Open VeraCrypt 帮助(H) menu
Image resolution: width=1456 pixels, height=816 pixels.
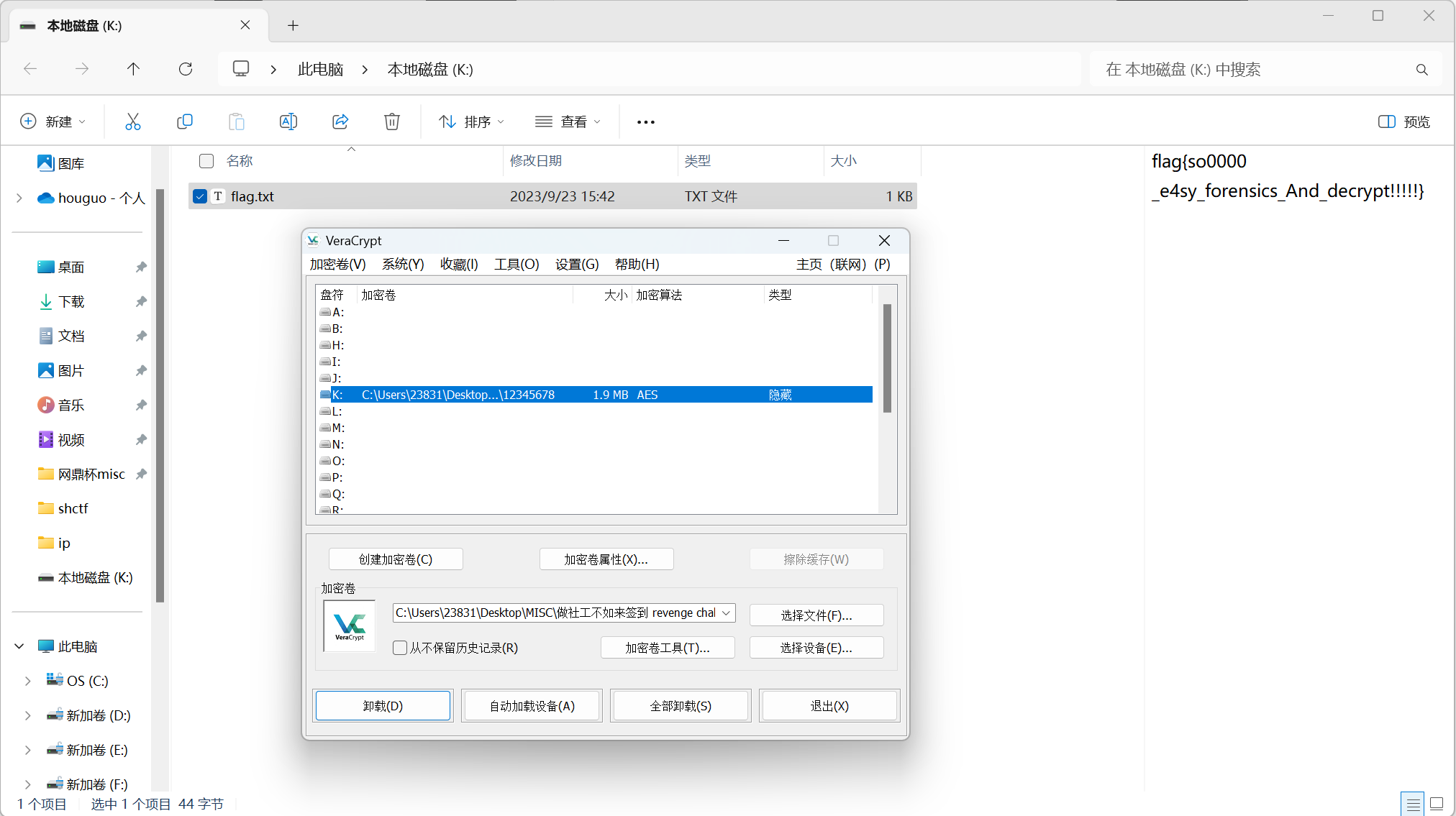(x=637, y=265)
